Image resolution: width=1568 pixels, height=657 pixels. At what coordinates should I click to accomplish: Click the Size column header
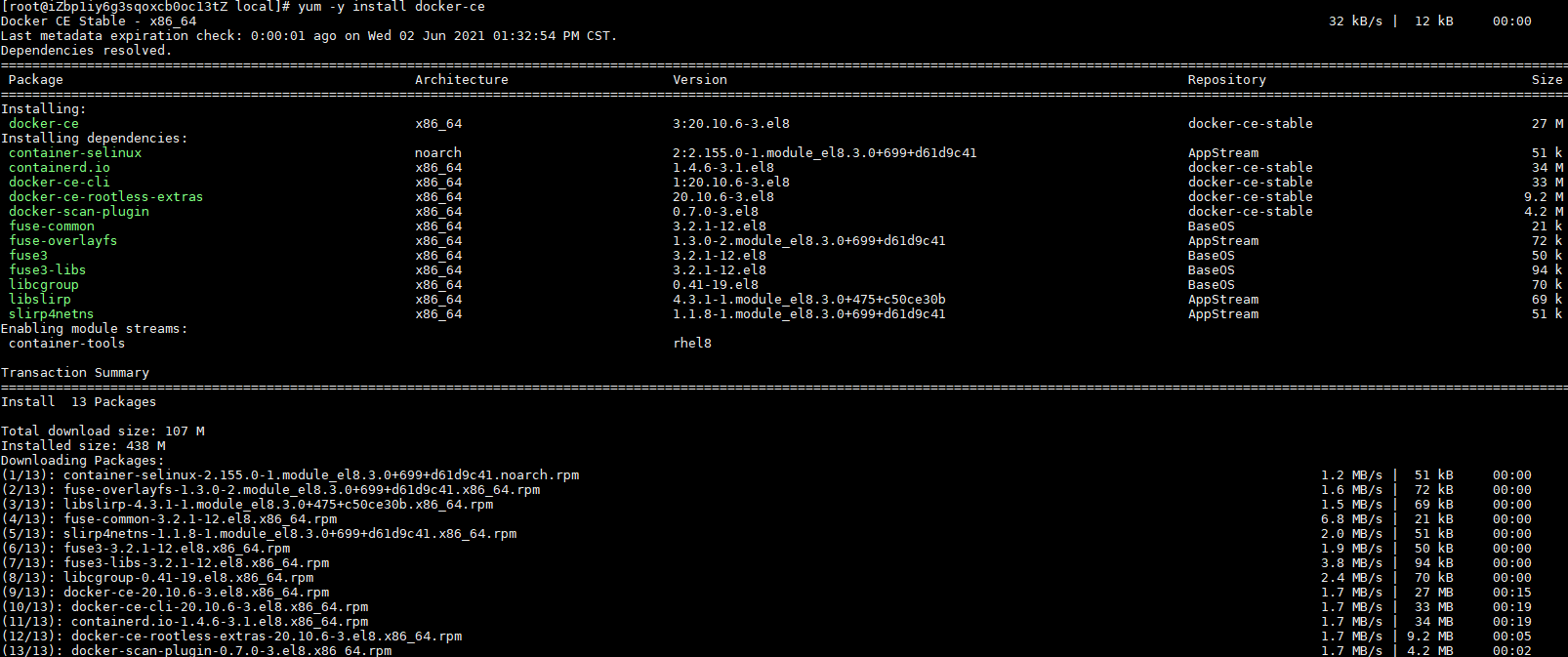tap(1547, 80)
